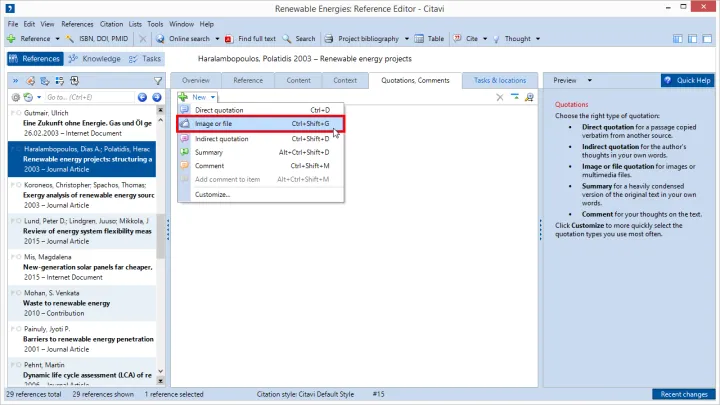
Task: Click the Find full text PDF icon
Action: point(229,39)
